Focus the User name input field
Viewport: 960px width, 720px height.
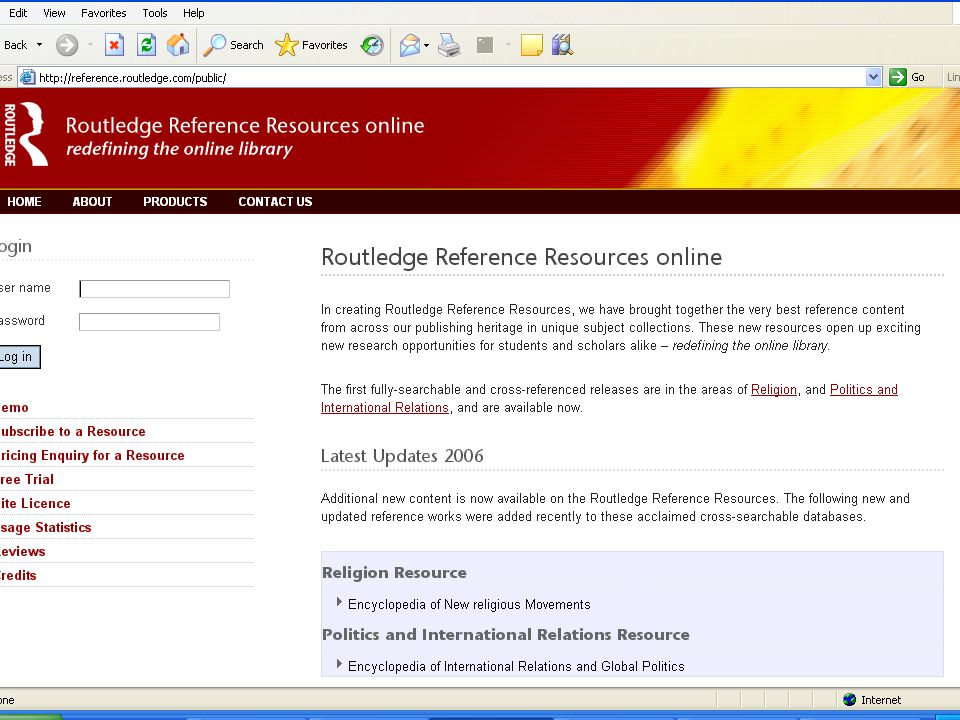[155, 289]
